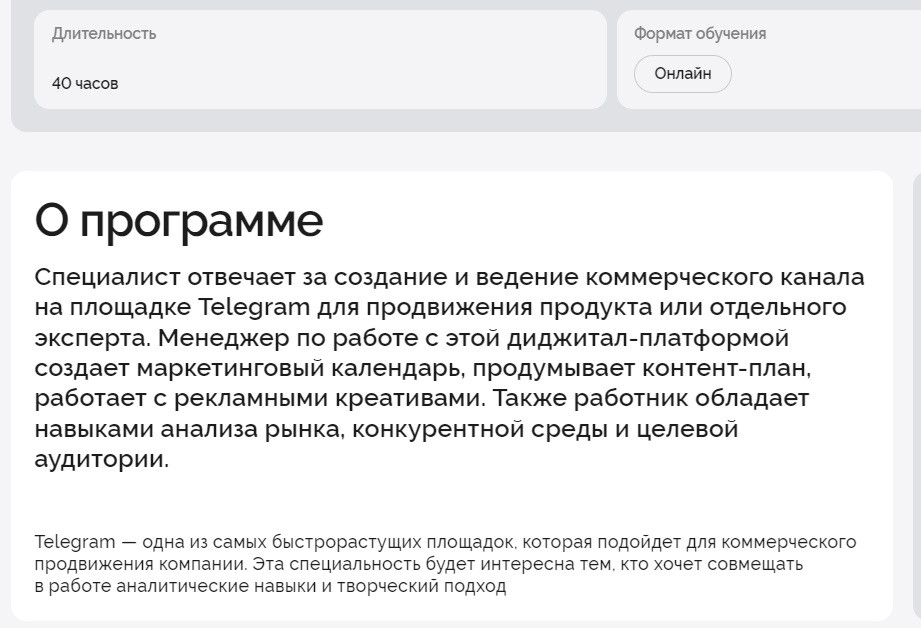The image size is (921, 628).
Task: Select the Онлайн format chip
Action: point(683,73)
